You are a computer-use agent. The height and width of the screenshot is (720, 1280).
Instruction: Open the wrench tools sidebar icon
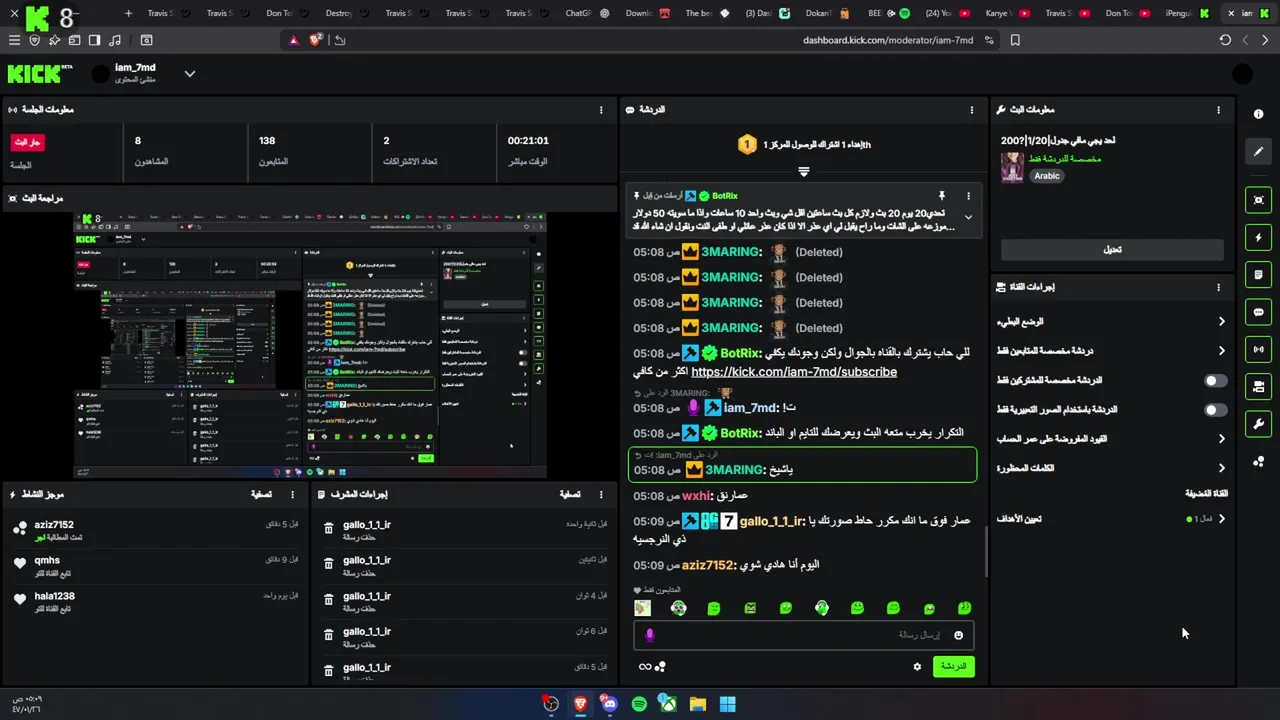(1258, 424)
